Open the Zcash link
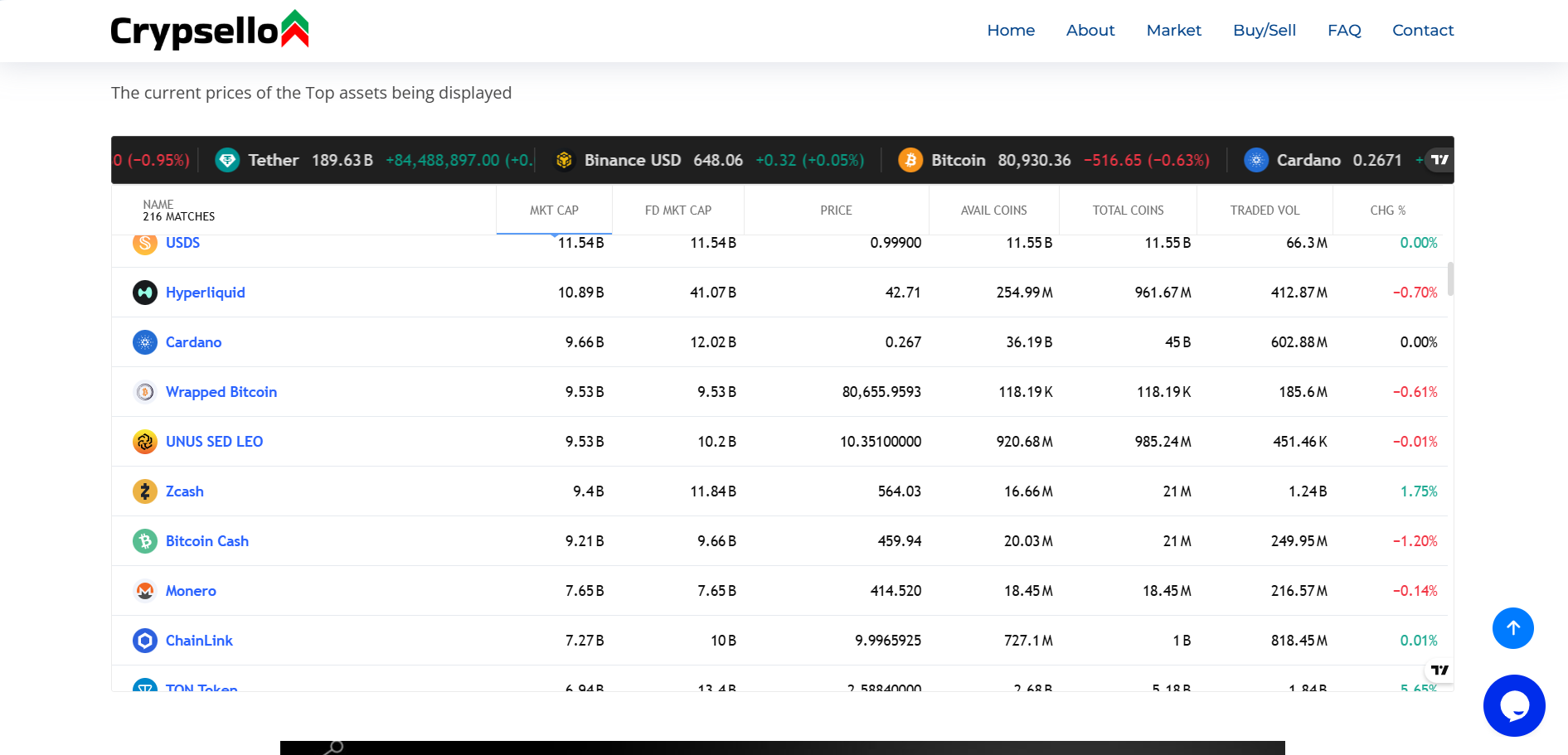 pos(184,491)
